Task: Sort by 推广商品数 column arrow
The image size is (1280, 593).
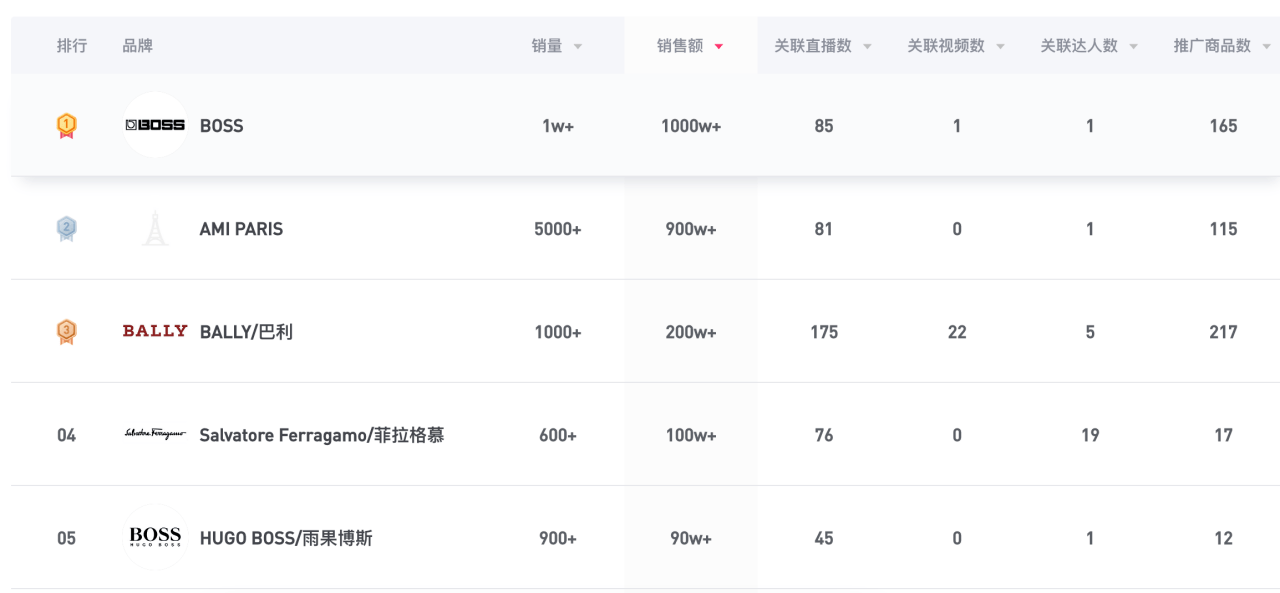Action: click(1266, 47)
